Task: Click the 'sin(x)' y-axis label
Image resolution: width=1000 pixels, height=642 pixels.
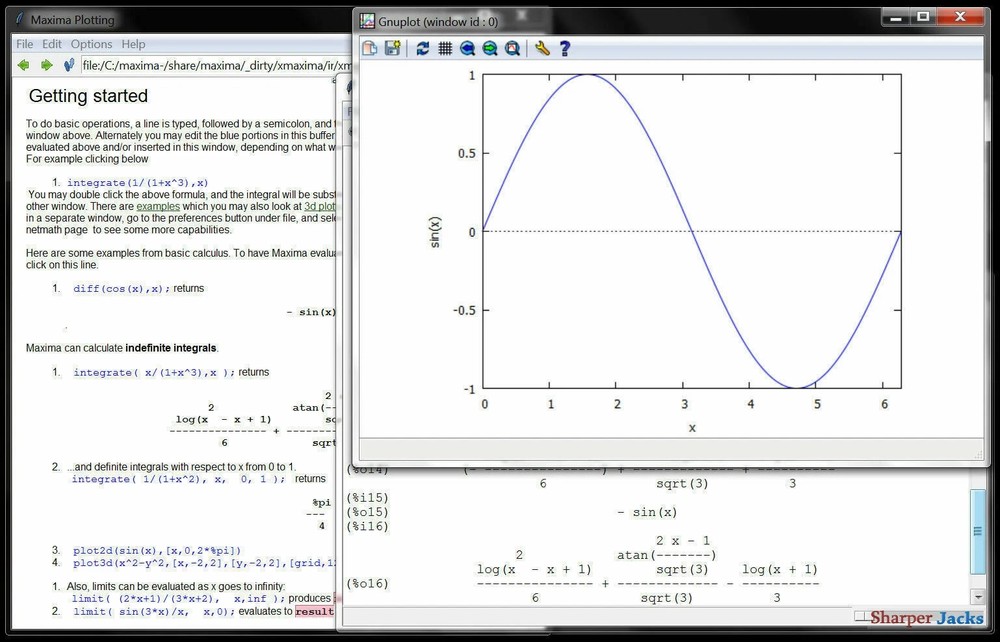Action: point(435,232)
